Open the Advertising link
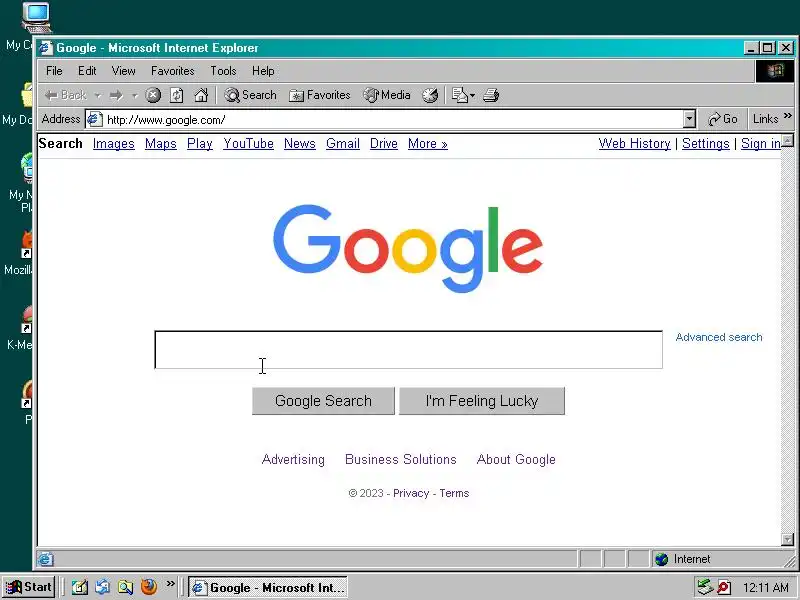Image resolution: width=800 pixels, height=600 pixels. [293, 460]
